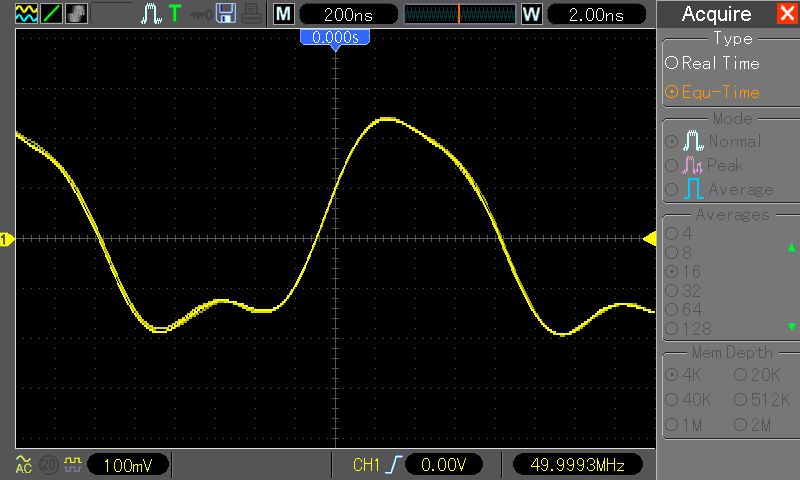
Task: Click the floppy disk save icon
Action: [x=226, y=14]
